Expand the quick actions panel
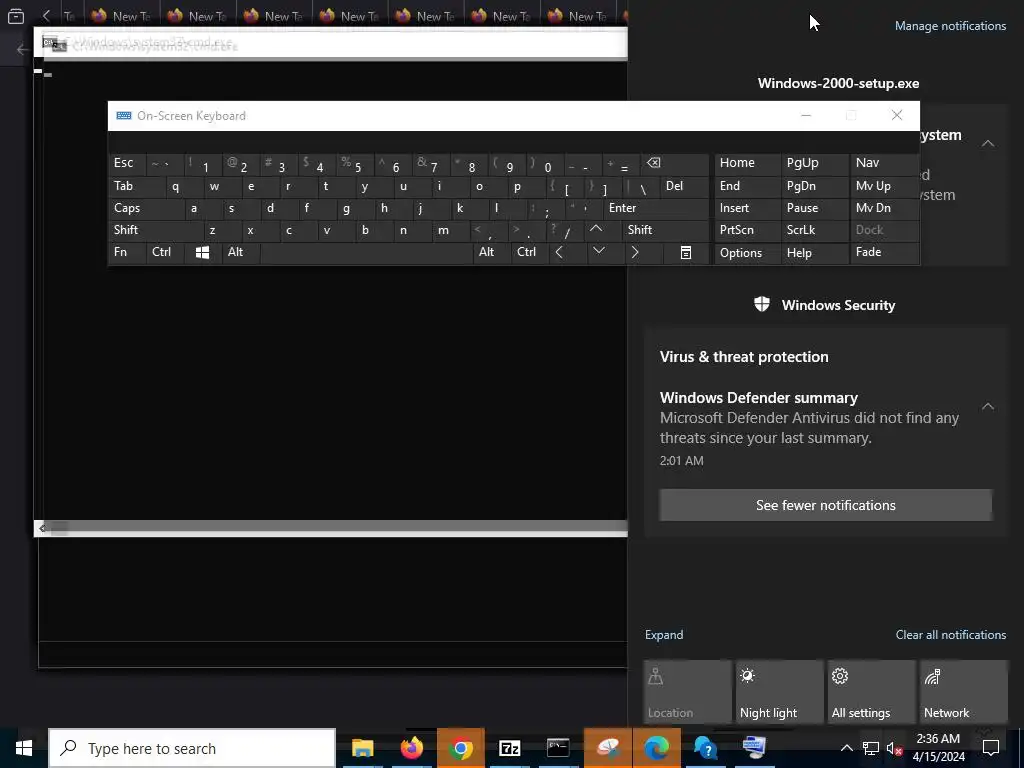The height and width of the screenshot is (768, 1024). click(664, 635)
